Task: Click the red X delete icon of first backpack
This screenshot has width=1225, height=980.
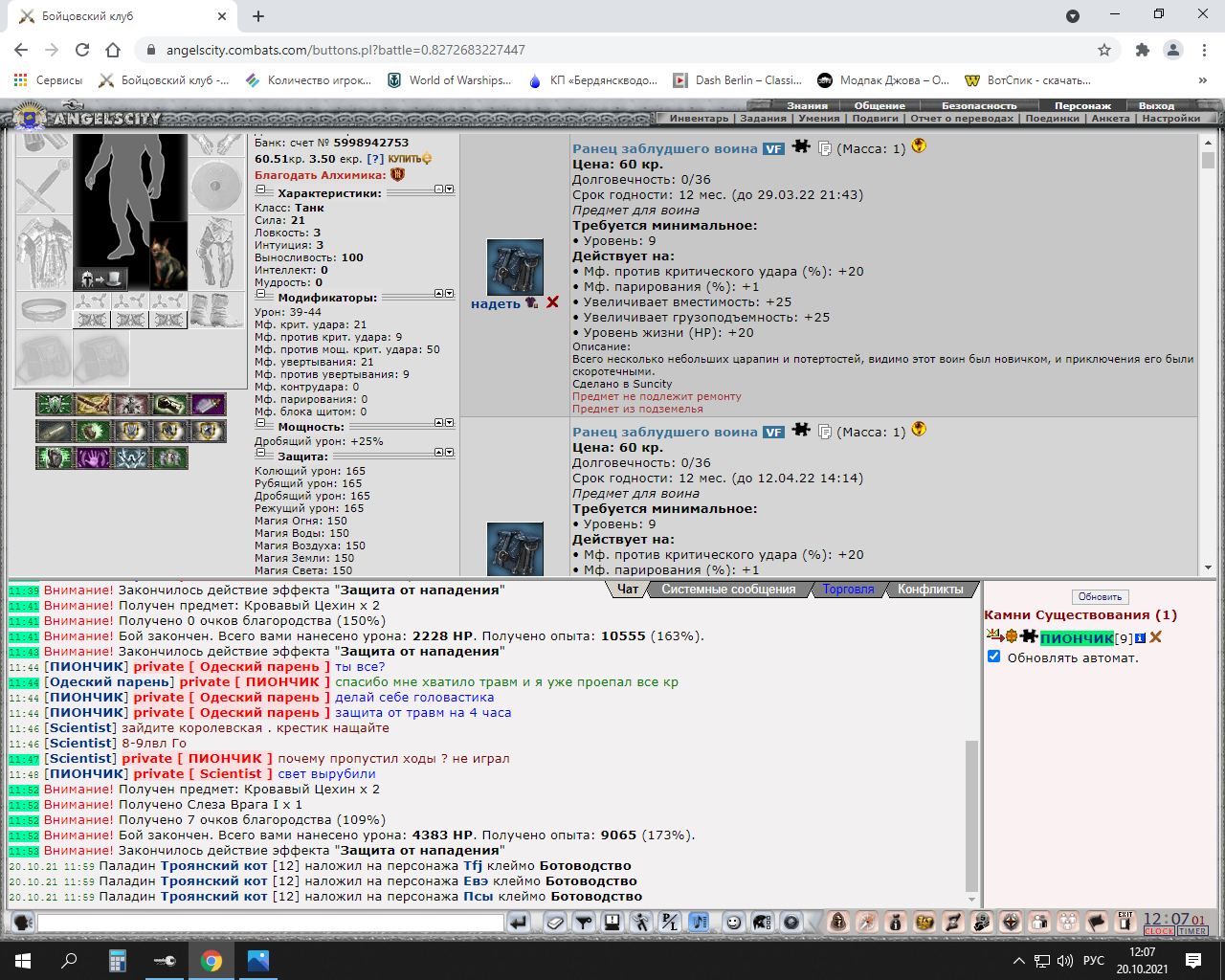Action: (552, 302)
